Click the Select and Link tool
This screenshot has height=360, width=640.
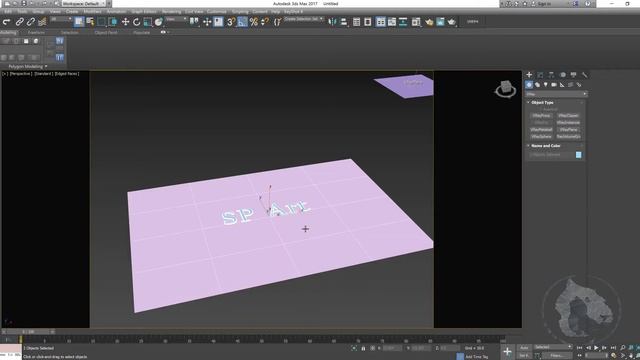(19, 22)
